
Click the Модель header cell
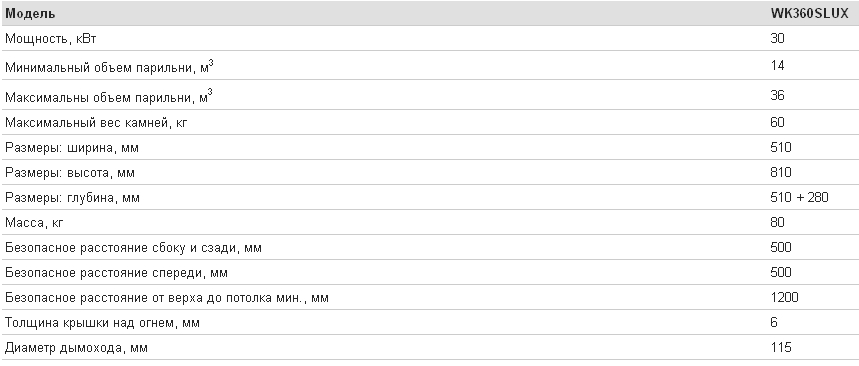tap(30, 14)
